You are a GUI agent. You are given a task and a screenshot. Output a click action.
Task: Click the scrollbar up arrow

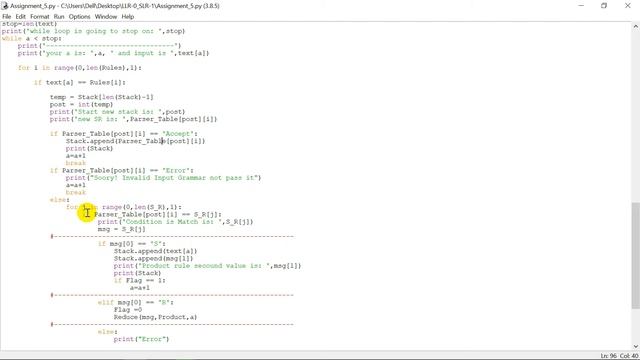coord(636,27)
